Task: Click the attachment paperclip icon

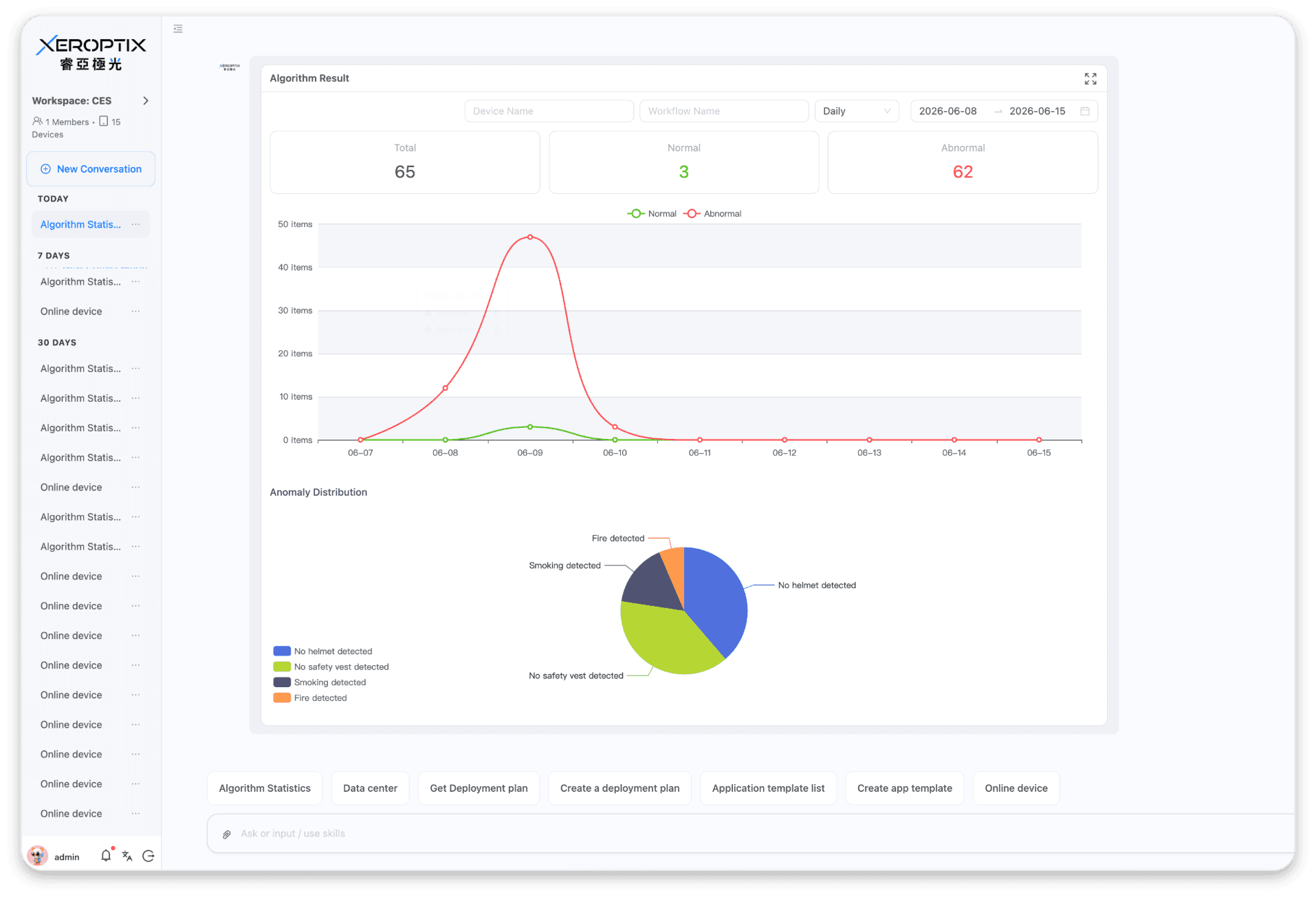Action: [x=227, y=834]
